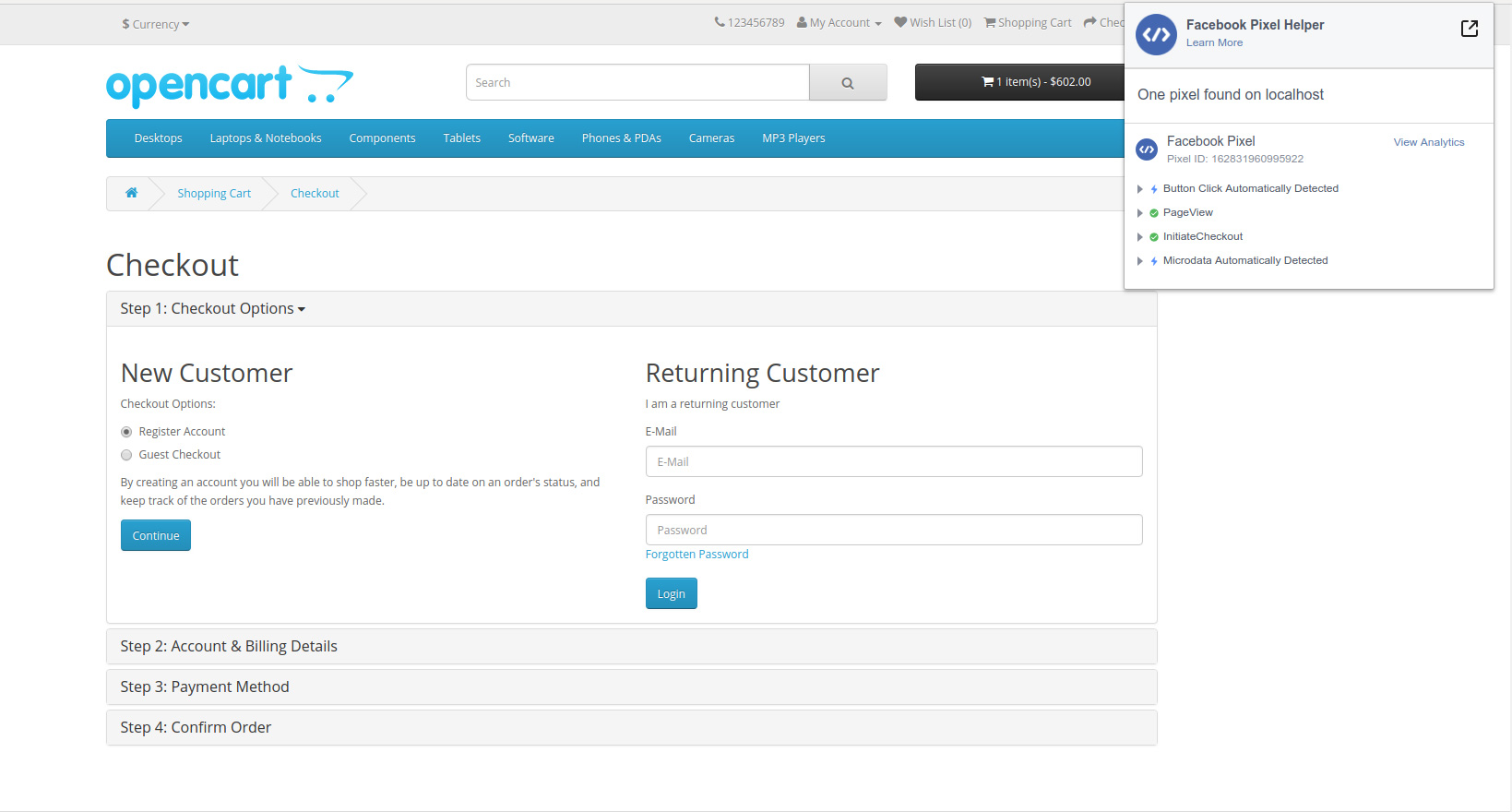Viewport: 1512px width, 812px height.
Task: Click the search magnifier button
Action: 848,82
